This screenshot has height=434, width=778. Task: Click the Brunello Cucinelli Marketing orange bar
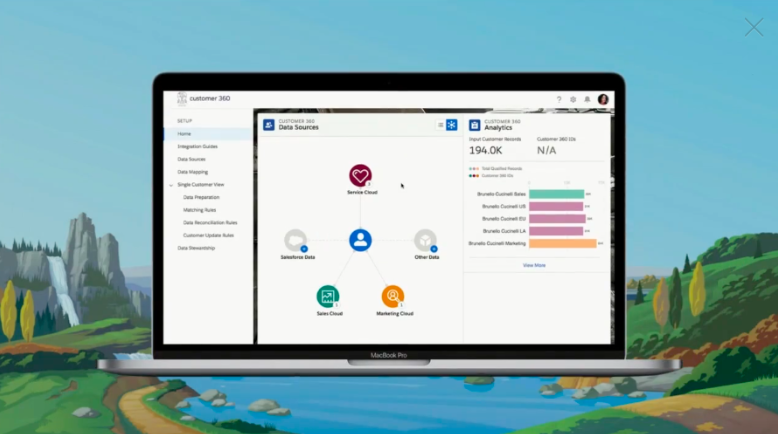563,244
